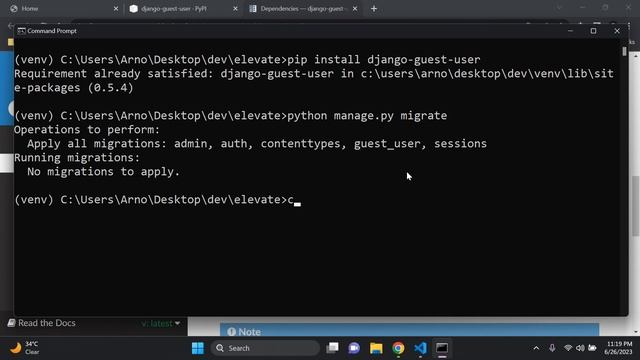Show hidden system tray icons
This screenshot has height=360, width=640.
(536, 348)
